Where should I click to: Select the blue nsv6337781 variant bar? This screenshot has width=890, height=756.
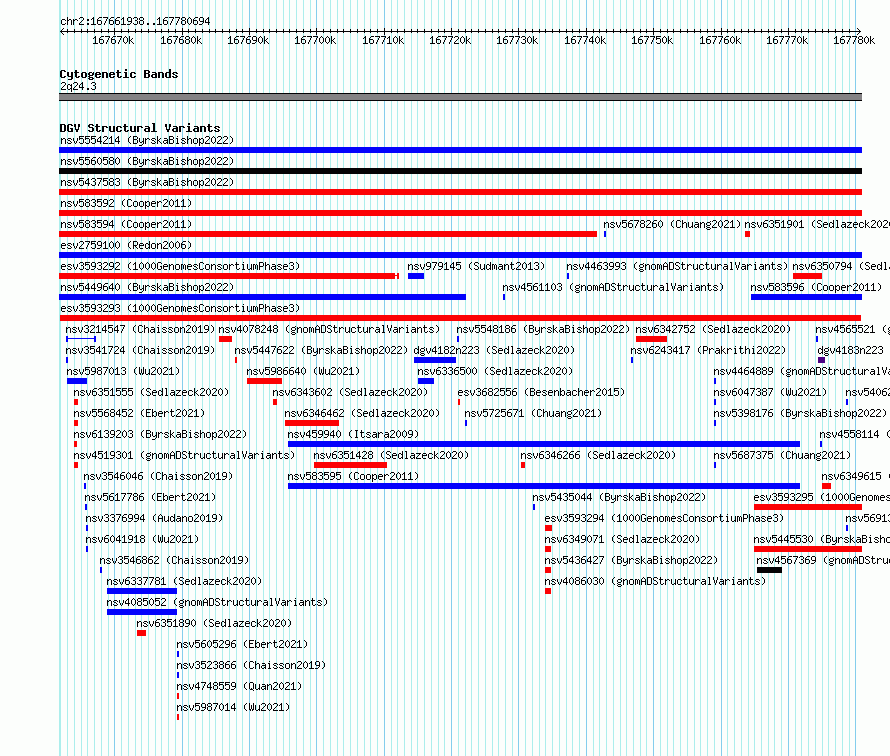(142, 591)
